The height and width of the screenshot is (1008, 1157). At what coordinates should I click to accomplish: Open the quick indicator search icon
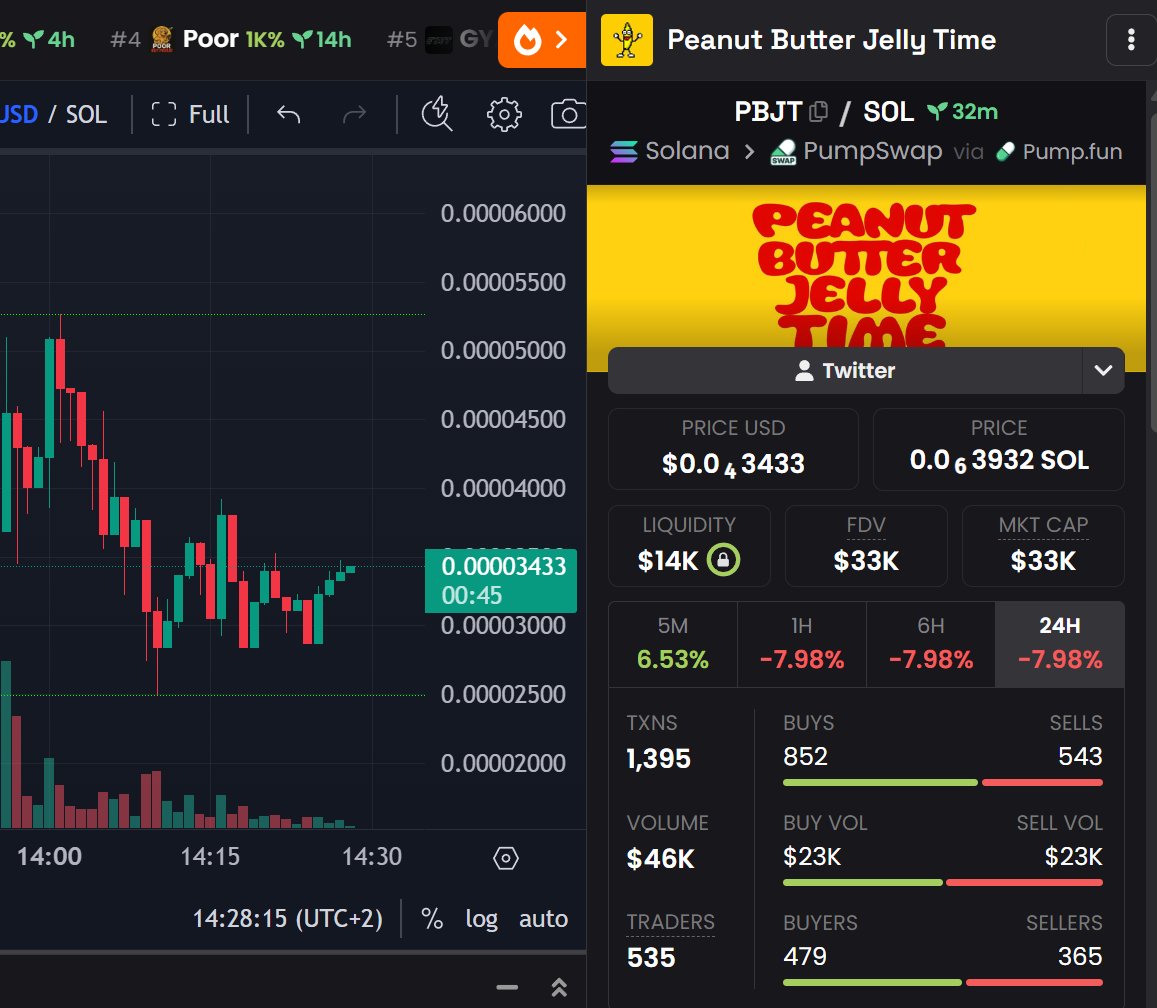(x=437, y=114)
